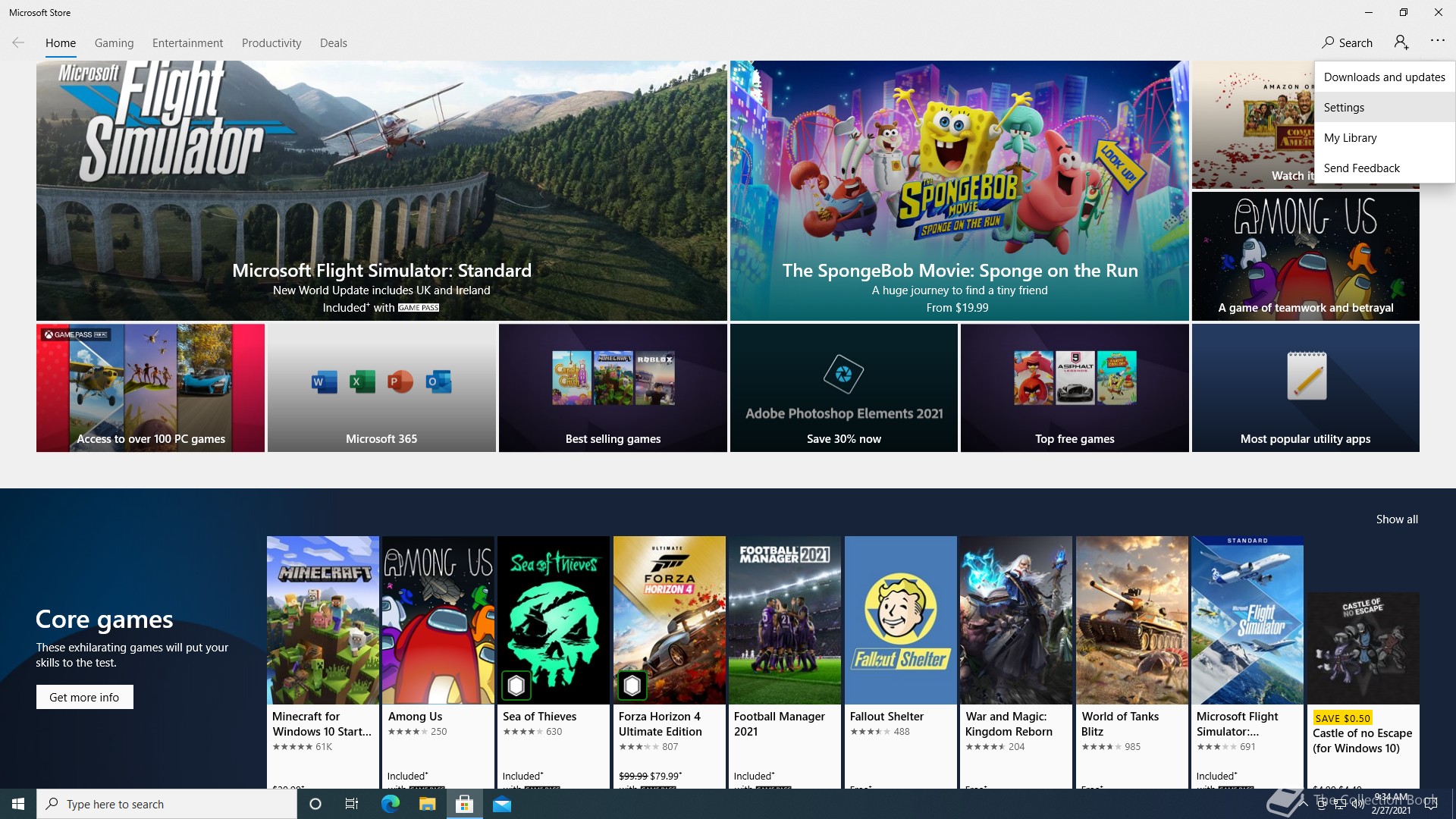Open the Microsoft 365 tile
Screen dimensions: 1456x819
pos(381,388)
